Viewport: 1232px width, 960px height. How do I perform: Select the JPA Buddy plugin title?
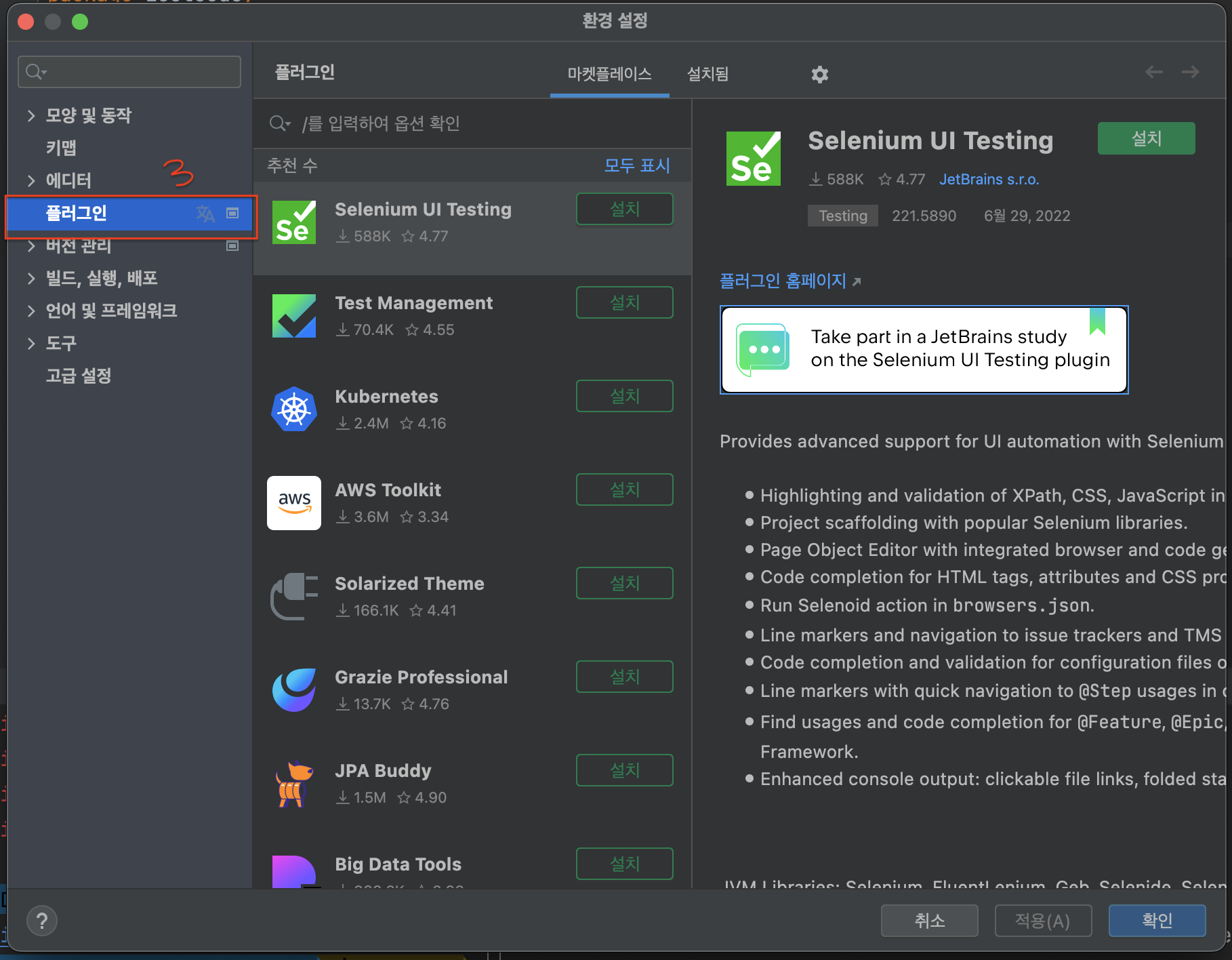coord(383,771)
